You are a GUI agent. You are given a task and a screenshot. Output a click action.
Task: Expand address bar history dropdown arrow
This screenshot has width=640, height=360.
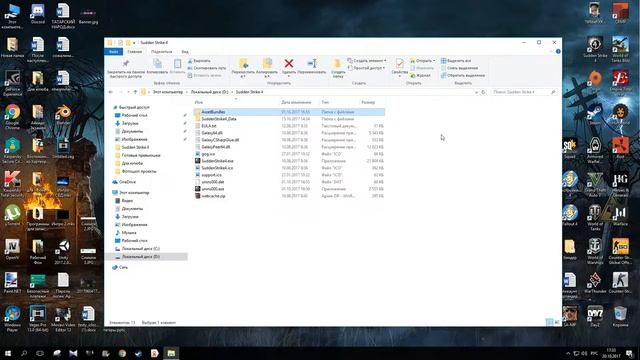pyautogui.click(x=476, y=92)
